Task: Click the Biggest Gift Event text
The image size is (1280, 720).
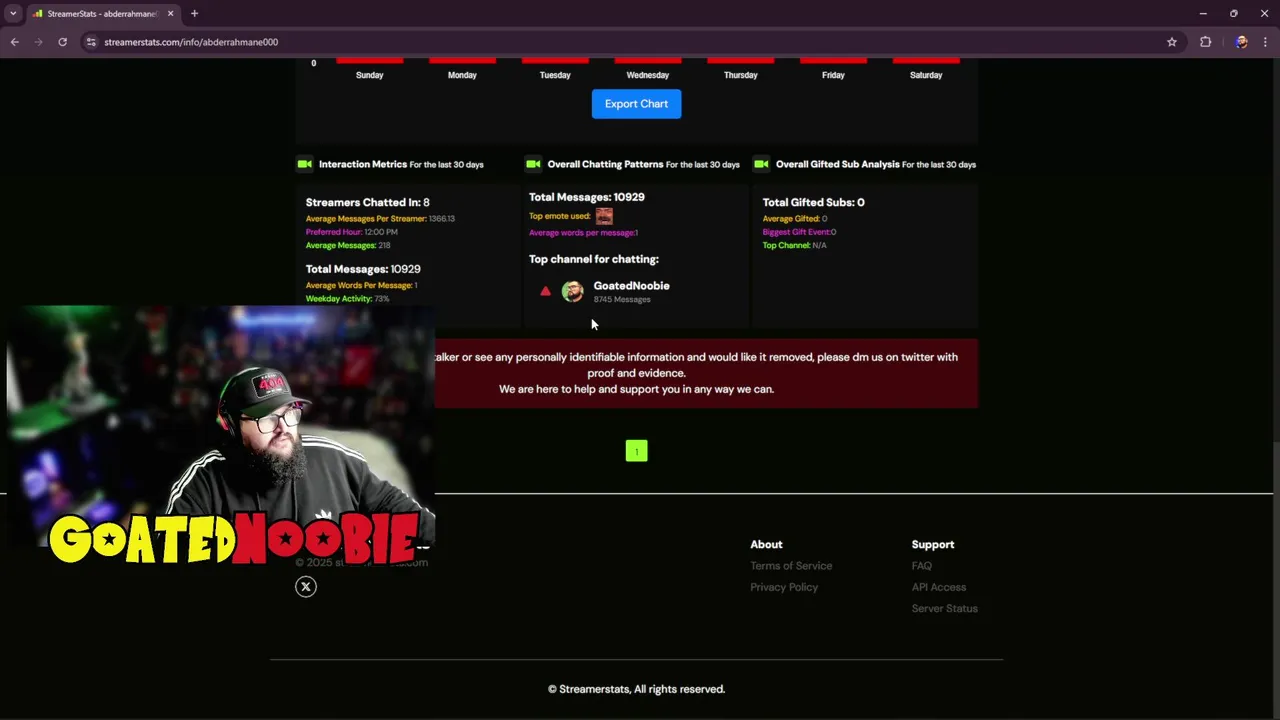Action: click(799, 232)
